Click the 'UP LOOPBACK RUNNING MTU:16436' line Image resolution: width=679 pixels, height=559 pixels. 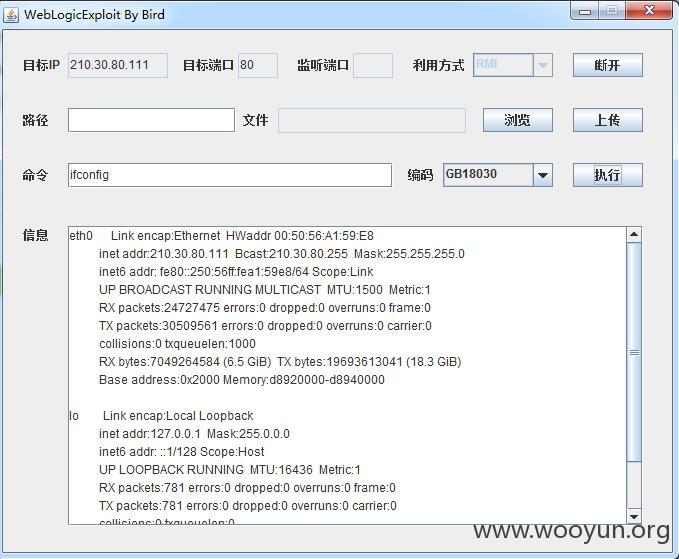pyautogui.click(x=230, y=470)
